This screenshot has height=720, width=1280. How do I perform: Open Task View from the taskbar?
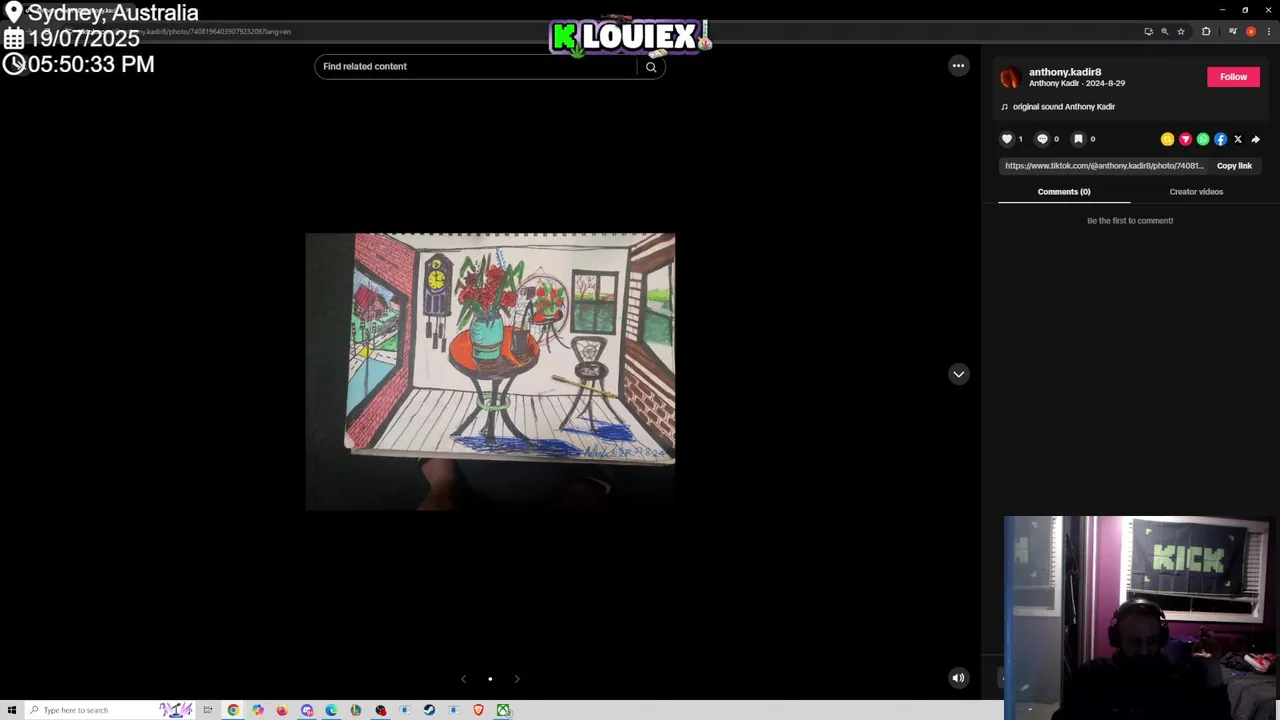tap(208, 710)
